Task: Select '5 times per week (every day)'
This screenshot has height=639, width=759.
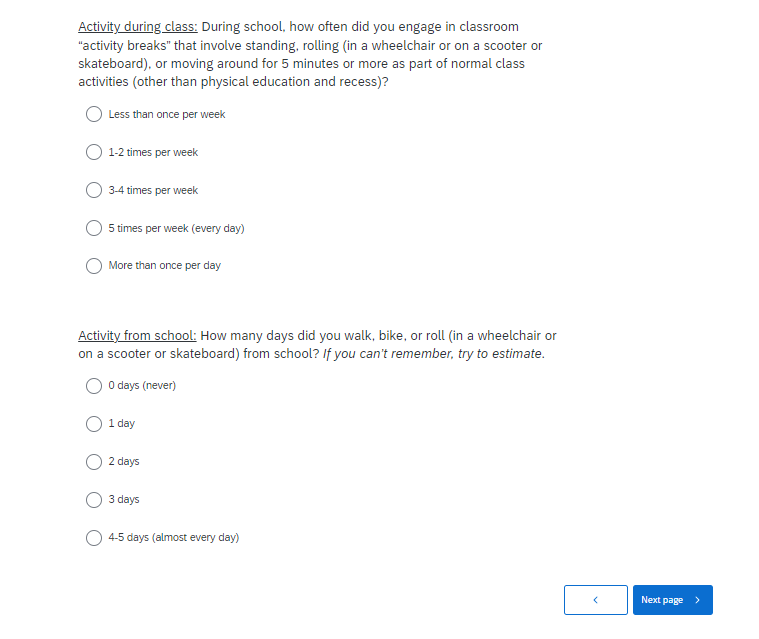Action: (x=94, y=228)
